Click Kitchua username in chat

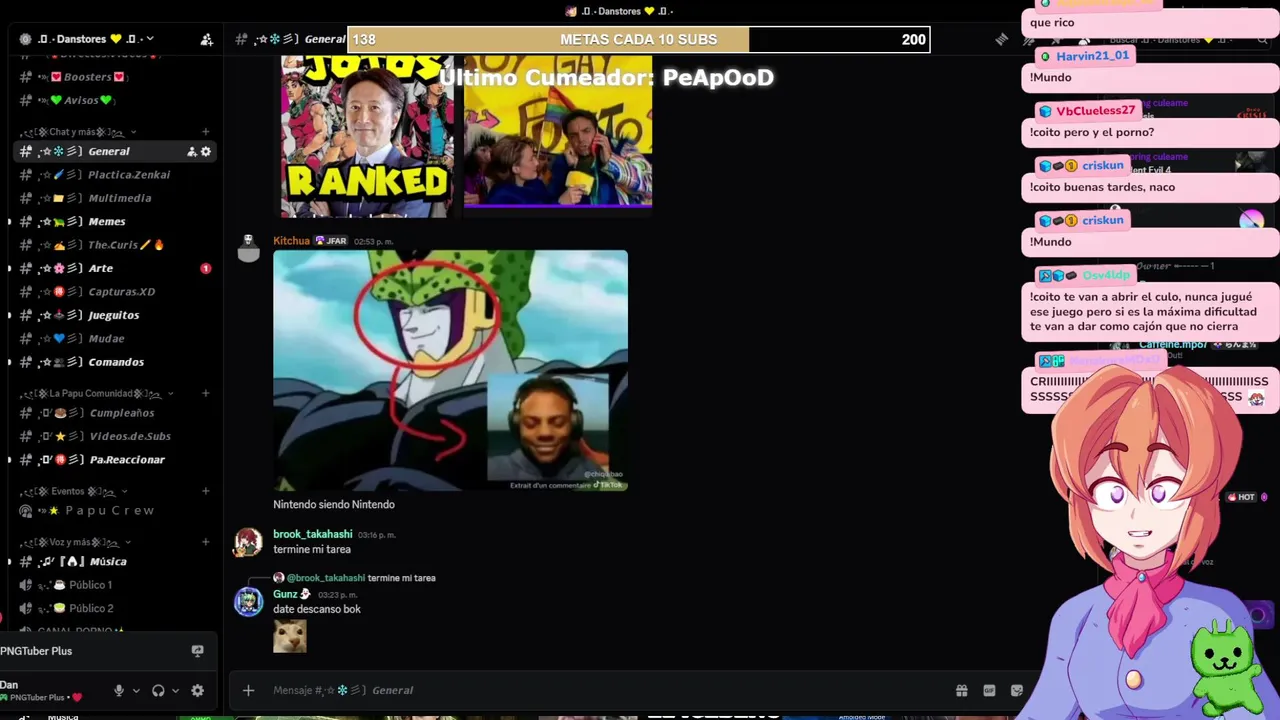292,241
